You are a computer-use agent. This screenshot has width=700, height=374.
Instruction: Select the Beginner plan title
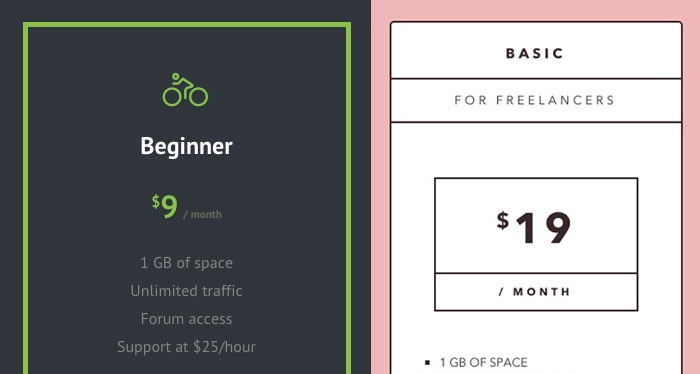coord(186,146)
